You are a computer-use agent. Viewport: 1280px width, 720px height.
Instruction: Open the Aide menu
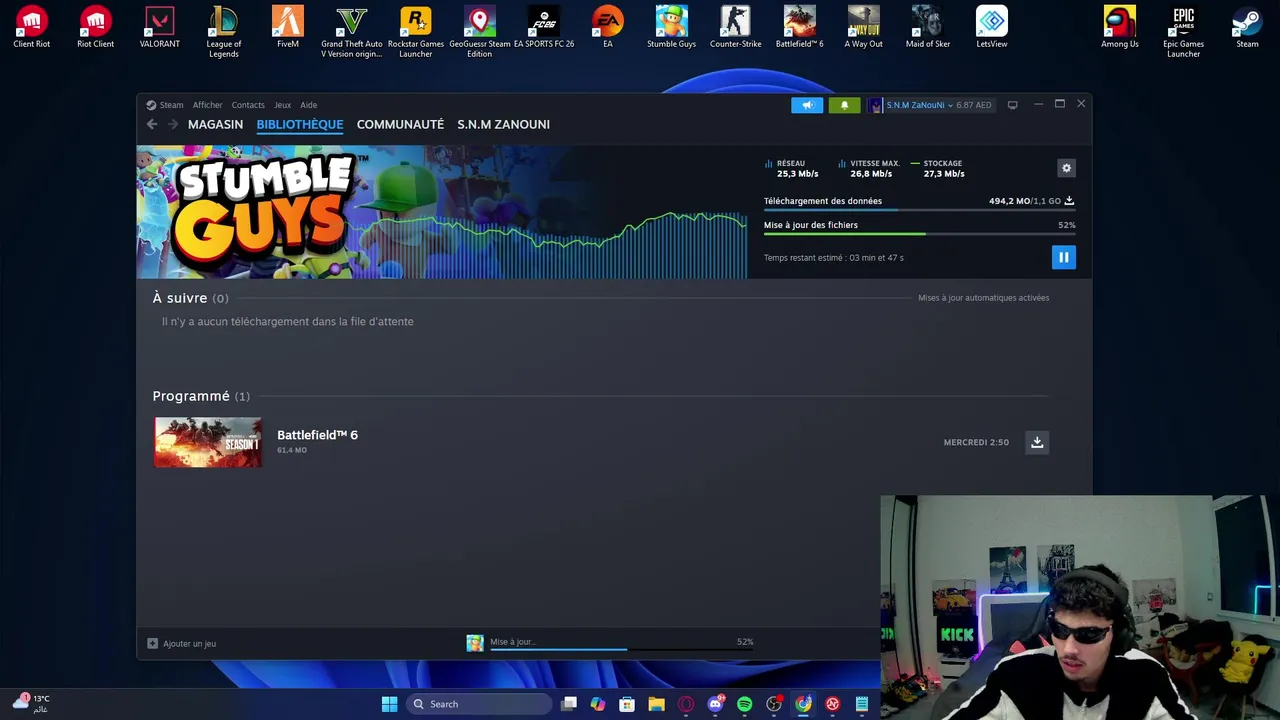(x=309, y=105)
